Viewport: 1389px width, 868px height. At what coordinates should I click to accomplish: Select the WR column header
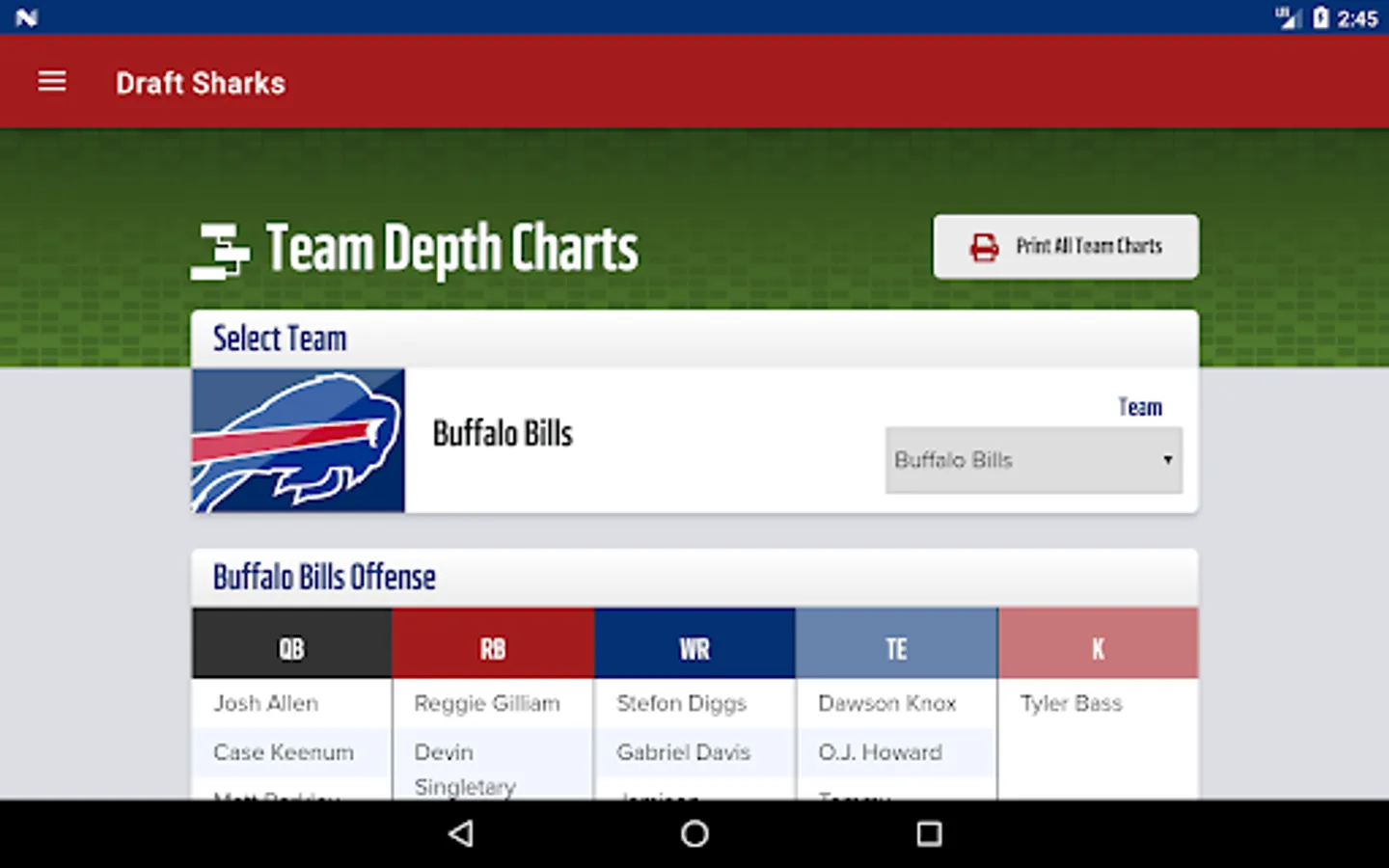[694, 643]
